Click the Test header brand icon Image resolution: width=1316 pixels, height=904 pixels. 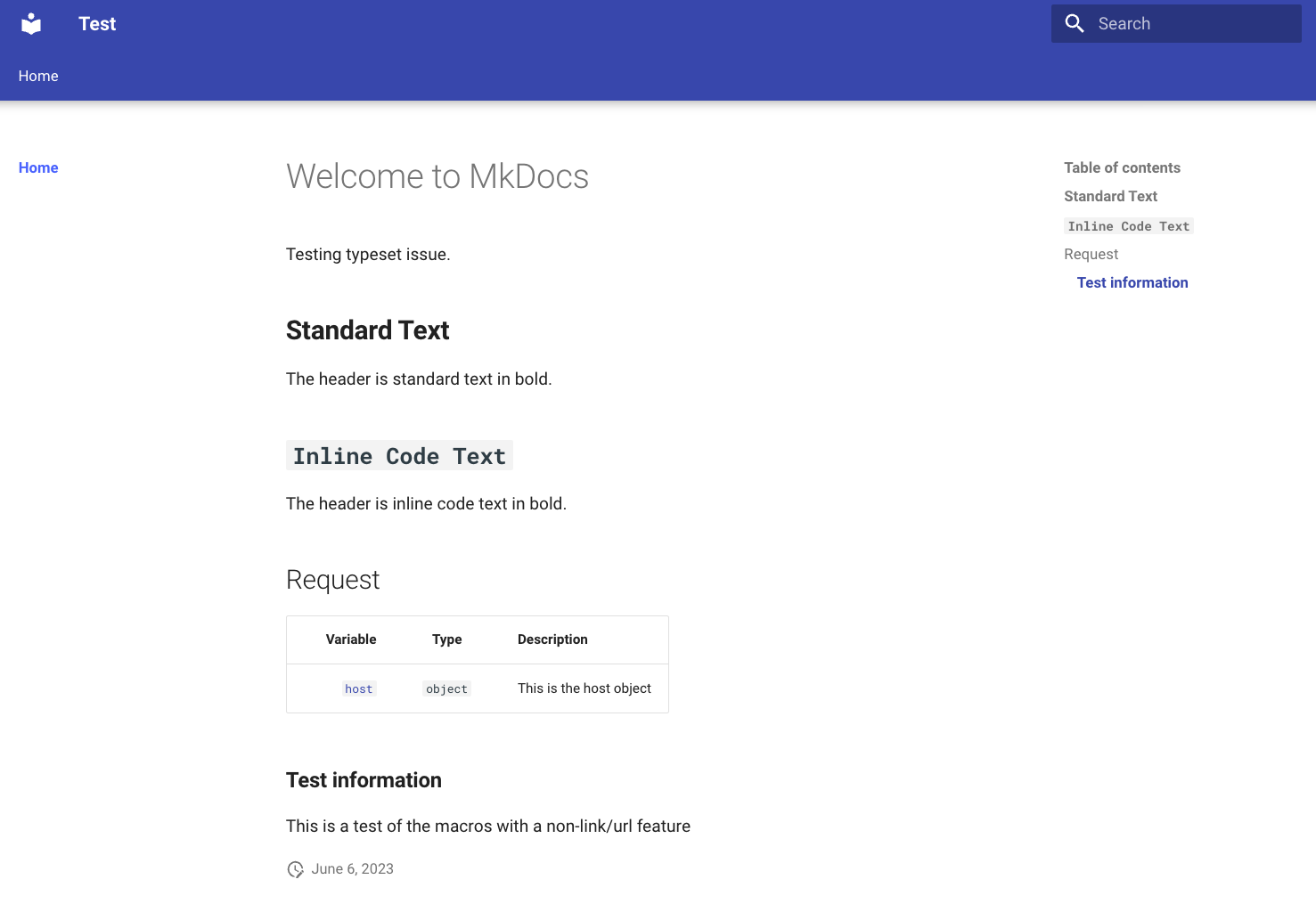[x=30, y=23]
